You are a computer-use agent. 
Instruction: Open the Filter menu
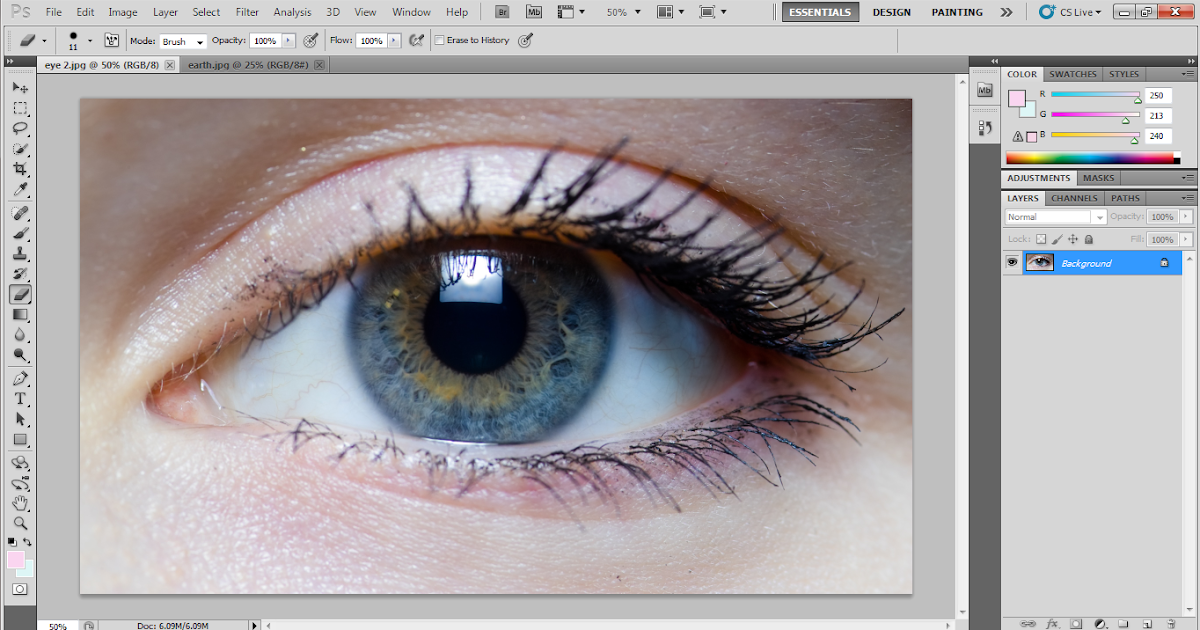click(247, 12)
